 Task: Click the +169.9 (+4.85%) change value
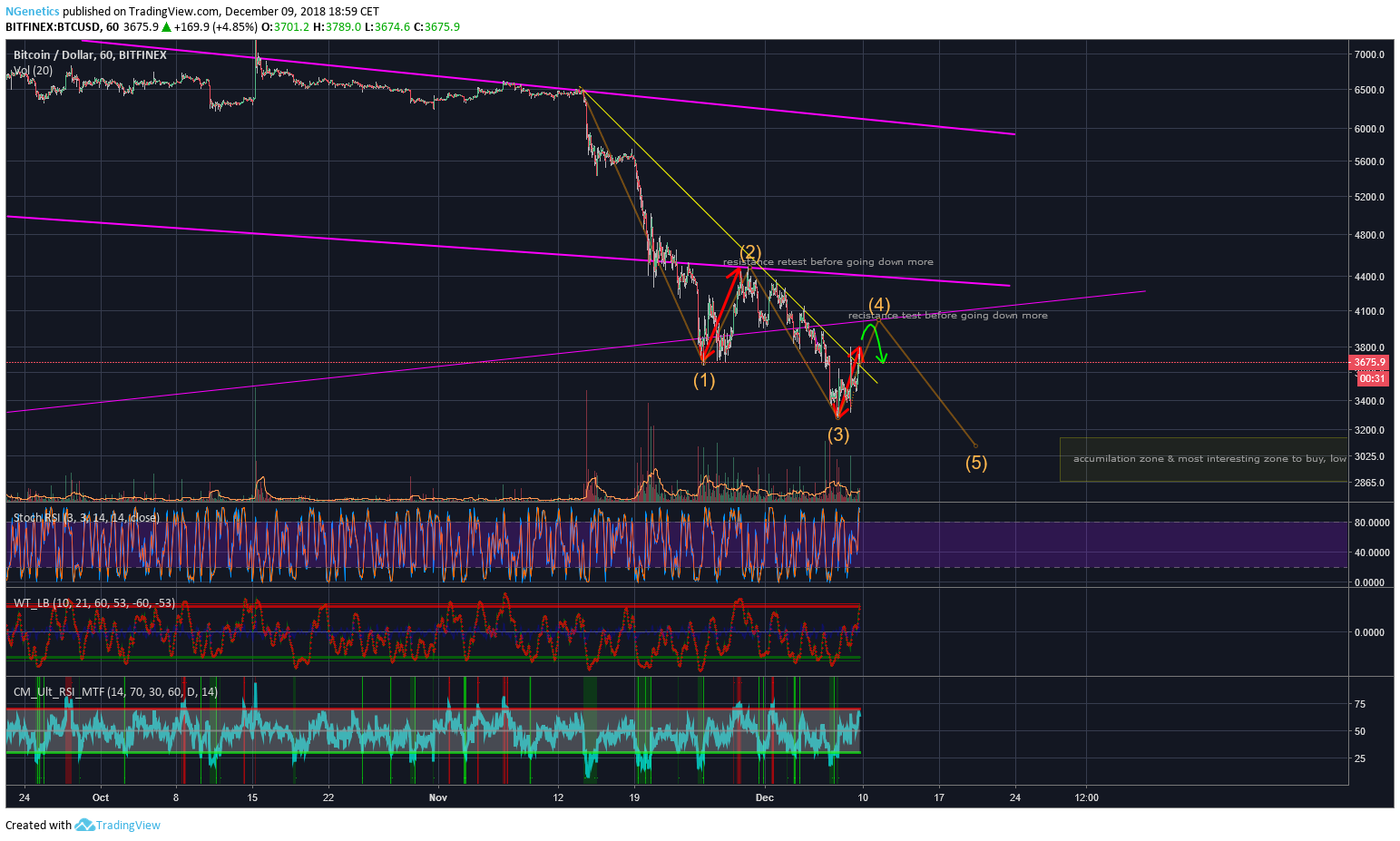tap(218, 27)
